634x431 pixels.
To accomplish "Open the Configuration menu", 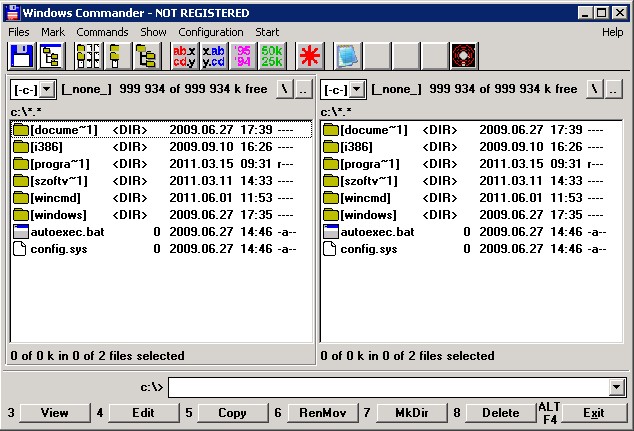I will (x=211, y=32).
